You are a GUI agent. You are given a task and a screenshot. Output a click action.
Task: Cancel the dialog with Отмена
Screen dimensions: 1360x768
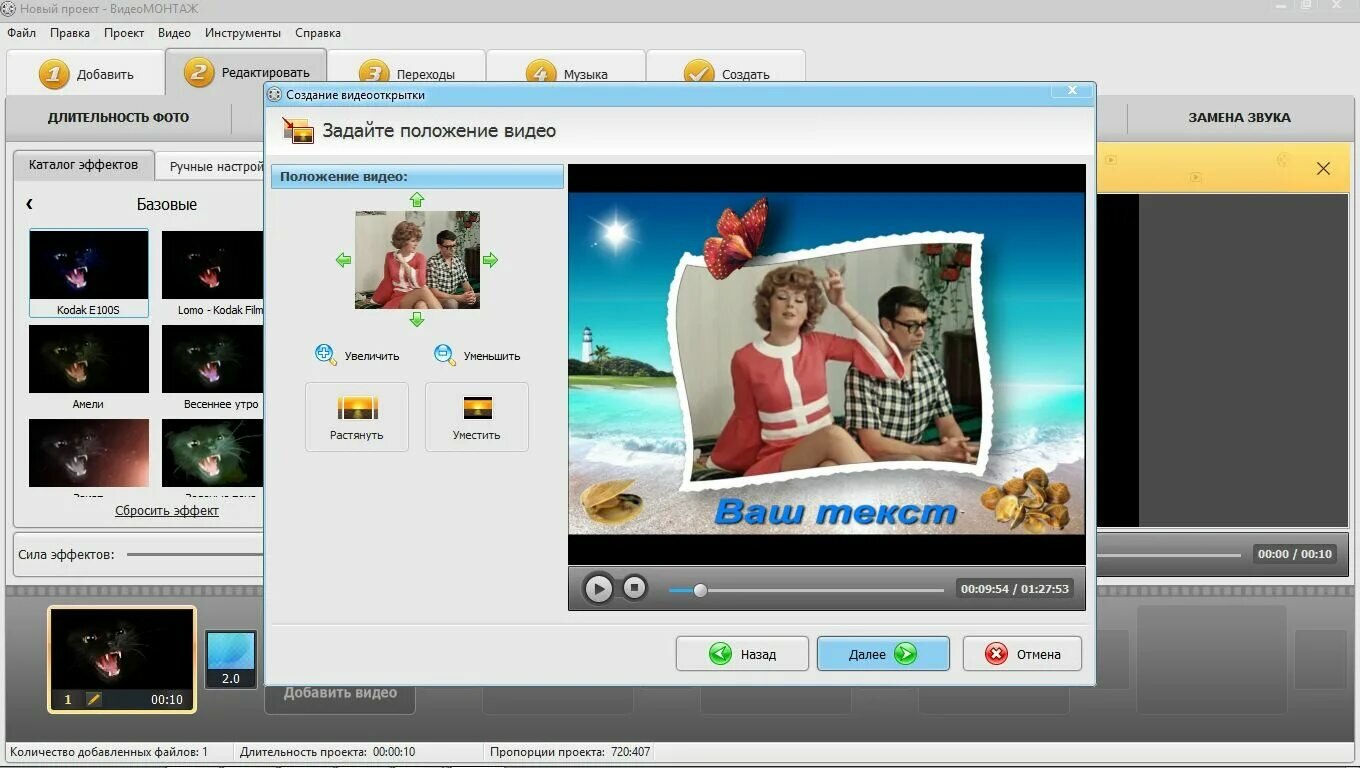[1022, 654]
